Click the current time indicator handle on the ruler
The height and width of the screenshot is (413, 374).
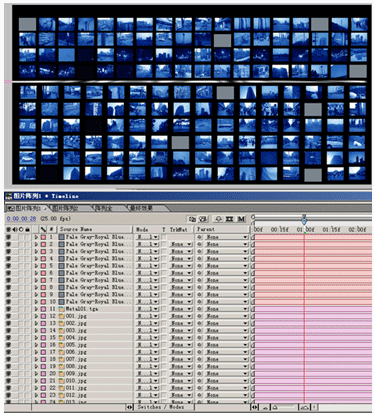point(304,219)
